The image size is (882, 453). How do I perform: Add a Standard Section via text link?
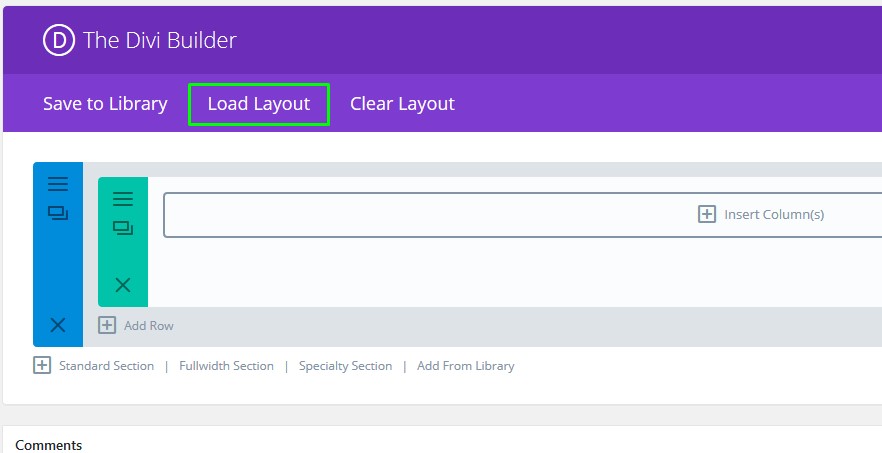(106, 366)
